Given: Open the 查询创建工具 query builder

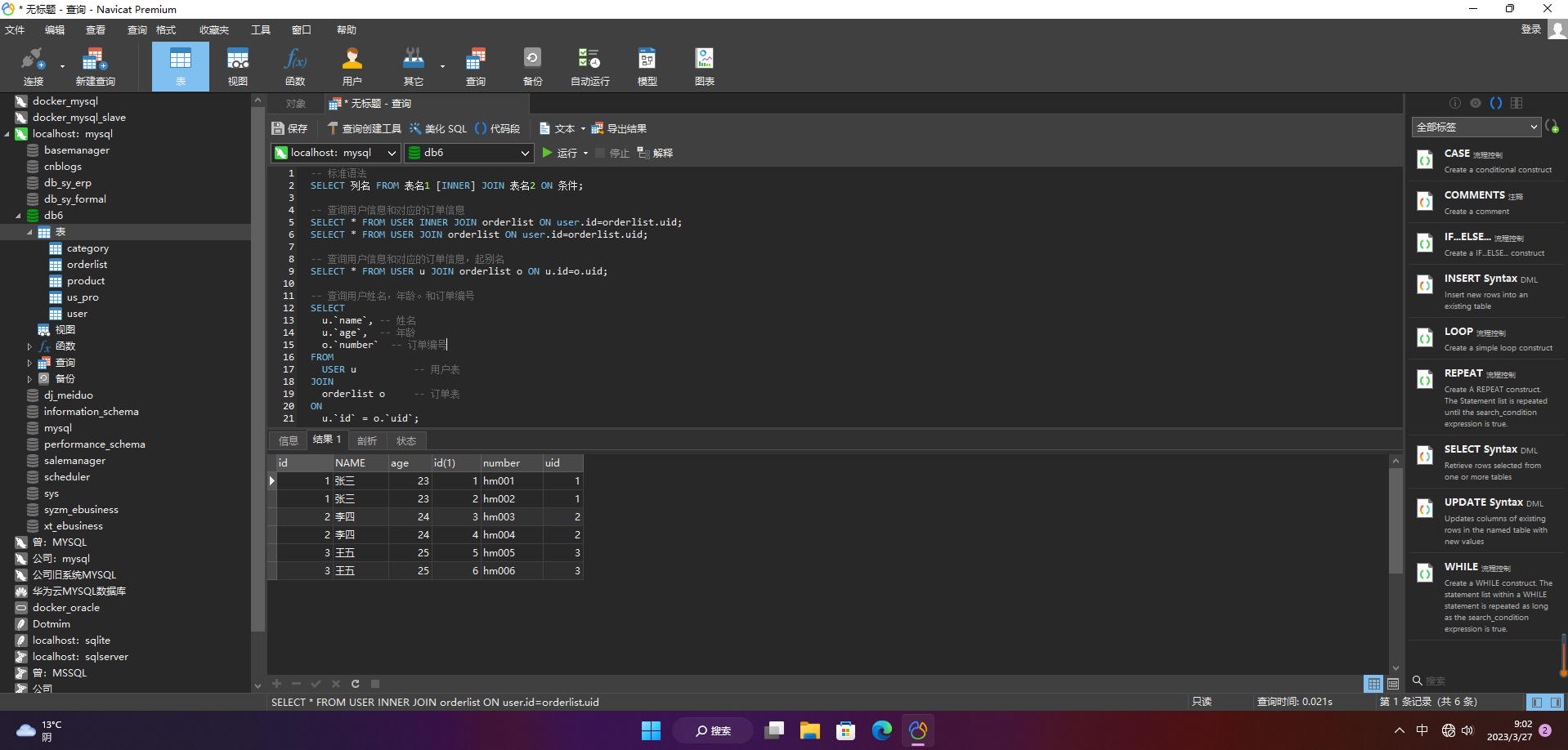Looking at the screenshot, I should click(364, 128).
